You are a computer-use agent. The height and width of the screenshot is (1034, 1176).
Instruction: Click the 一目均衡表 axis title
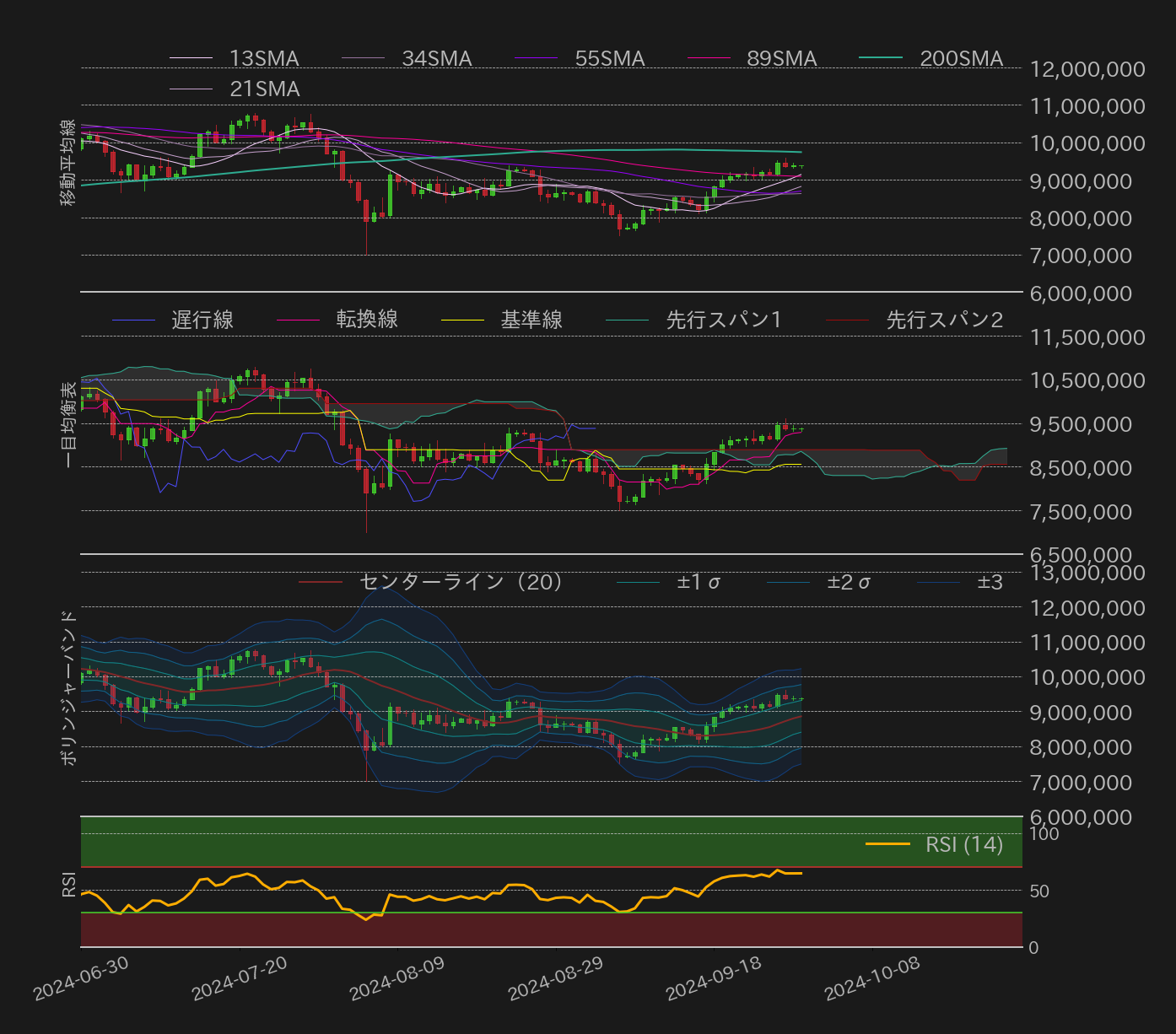coord(68,424)
